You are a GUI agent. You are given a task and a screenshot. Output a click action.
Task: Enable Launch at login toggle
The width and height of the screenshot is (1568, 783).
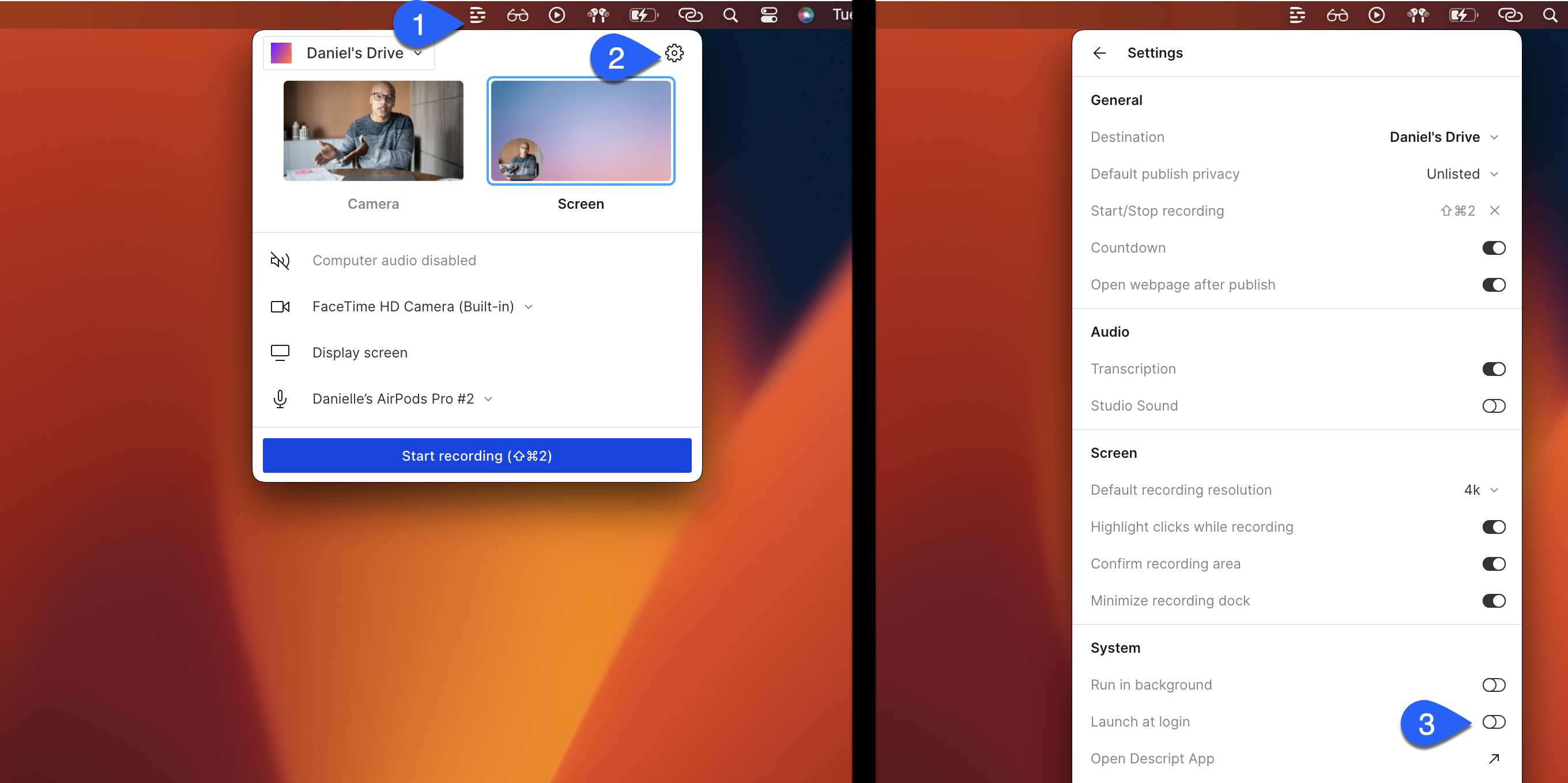tap(1494, 722)
